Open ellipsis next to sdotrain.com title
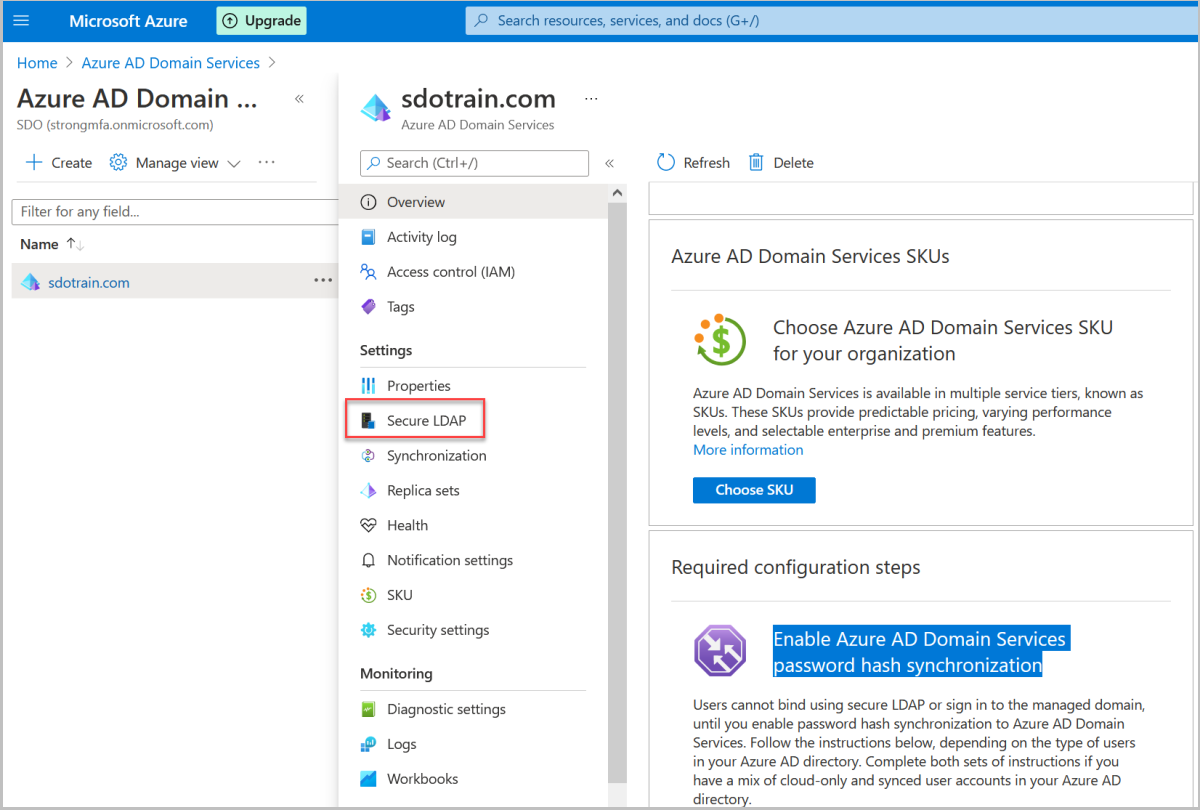This screenshot has height=810, width=1200. pyautogui.click(x=591, y=99)
